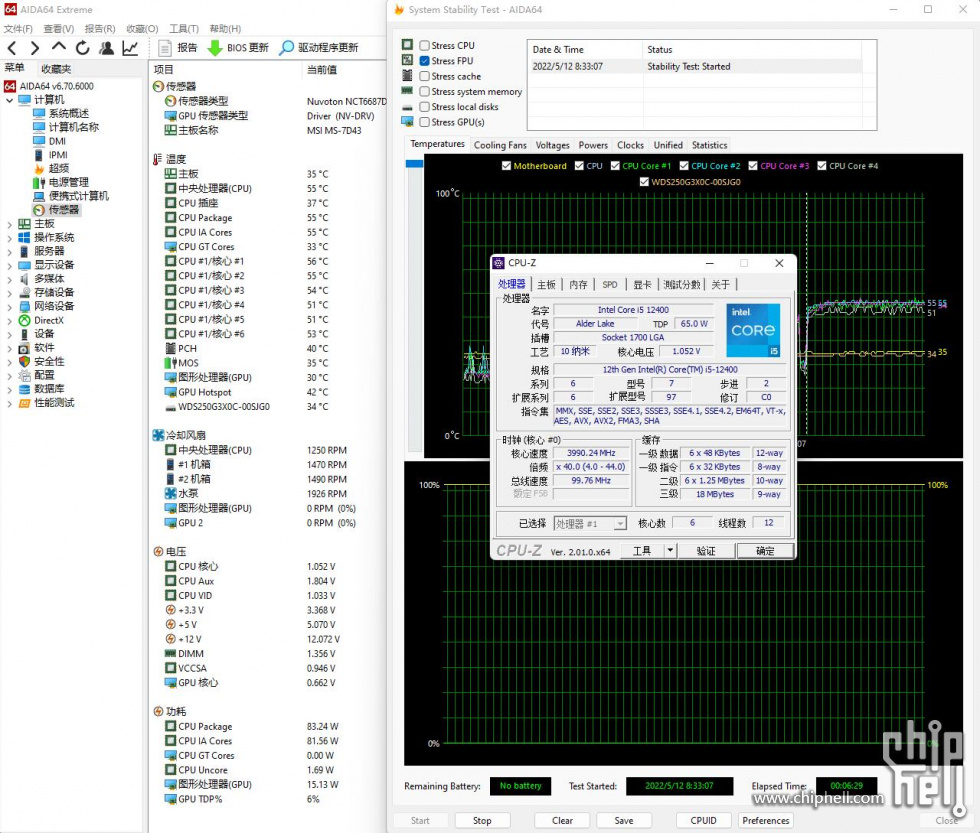Click the 报告 report toolbar button
Image resolution: width=980 pixels, height=833 pixels.
click(178, 48)
